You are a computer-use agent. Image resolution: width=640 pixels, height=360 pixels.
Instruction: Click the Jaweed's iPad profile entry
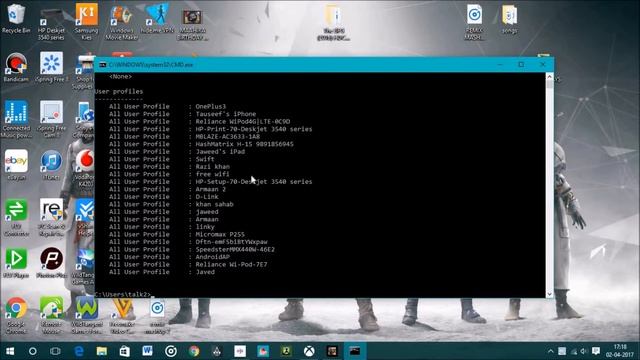[177, 151]
